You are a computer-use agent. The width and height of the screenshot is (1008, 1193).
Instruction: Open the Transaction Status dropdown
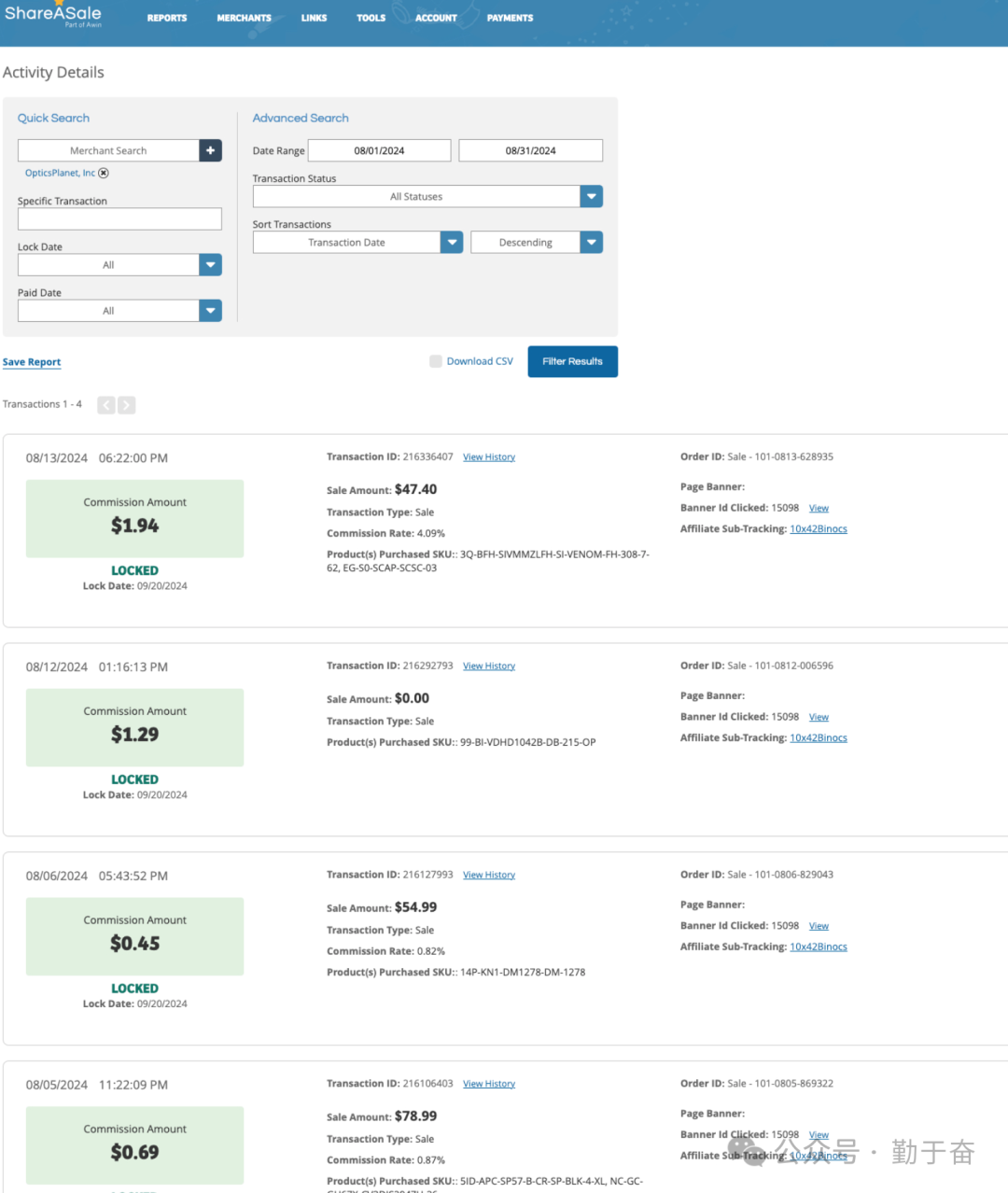coord(591,197)
